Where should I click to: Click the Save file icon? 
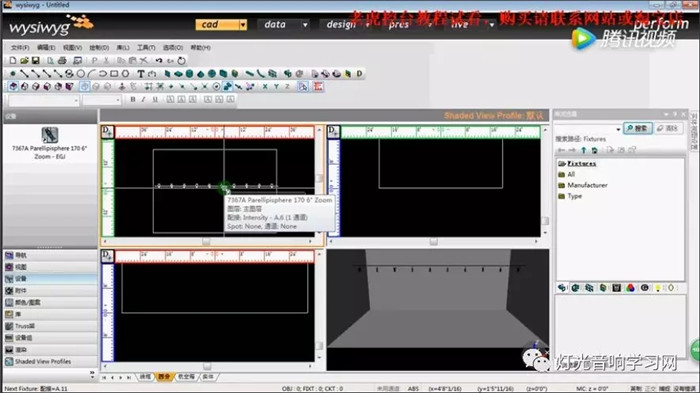[35, 60]
